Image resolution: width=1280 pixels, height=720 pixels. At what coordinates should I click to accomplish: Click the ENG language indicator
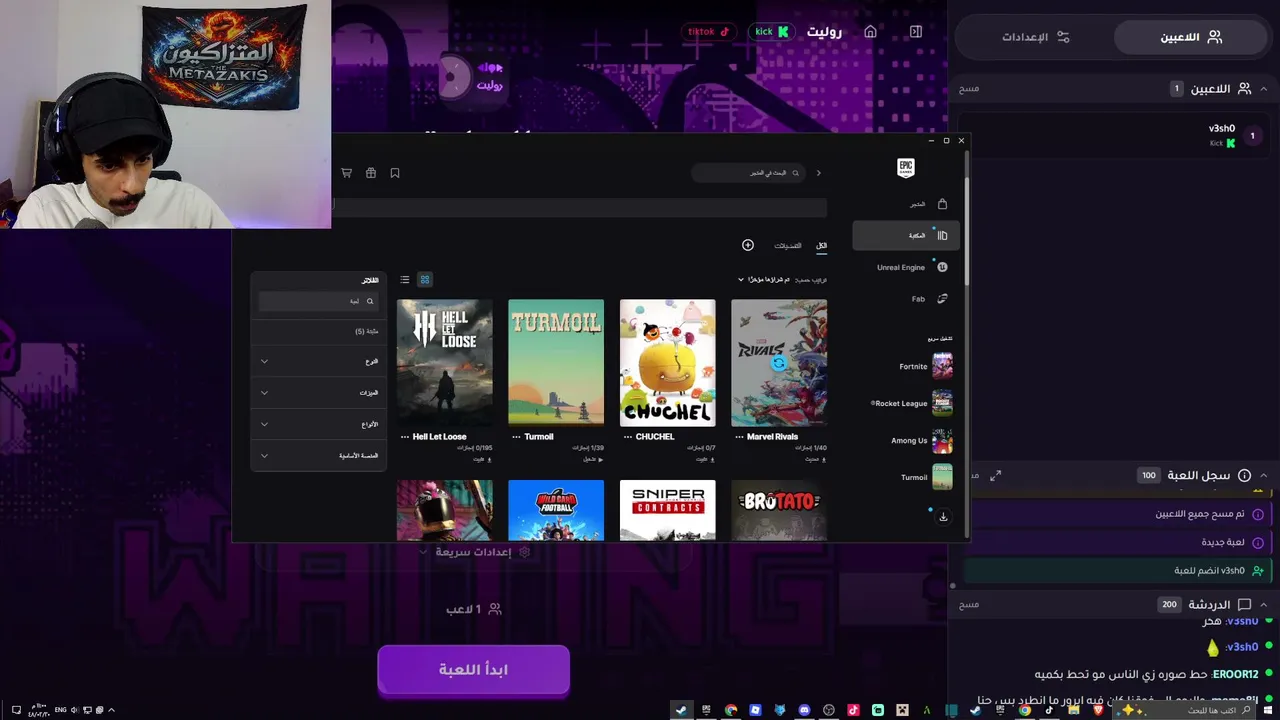(x=61, y=710)
